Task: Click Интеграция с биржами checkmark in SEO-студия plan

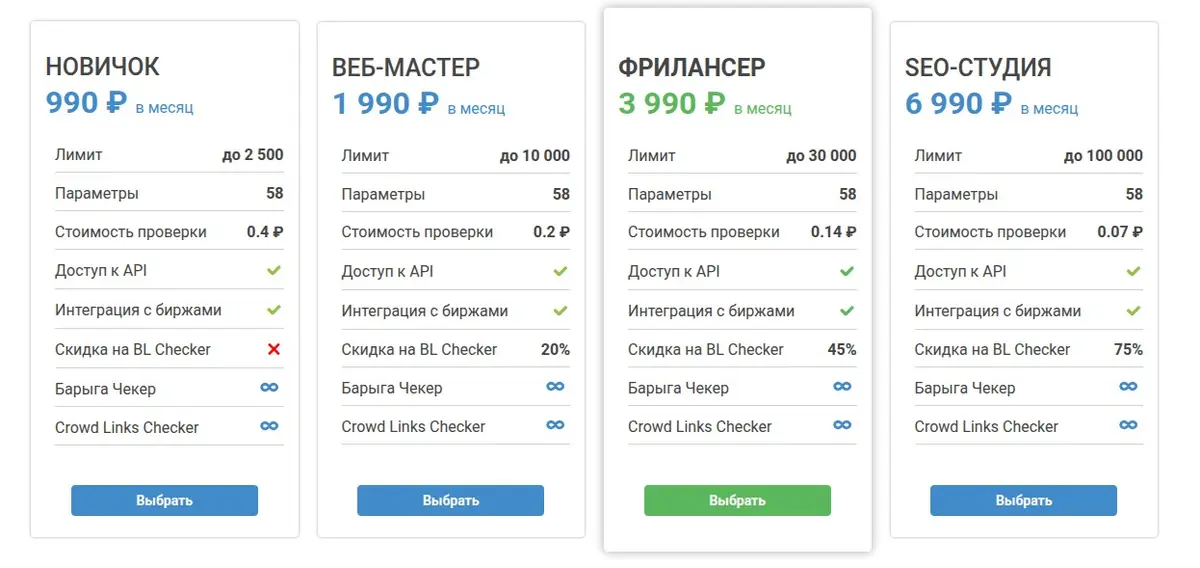Action: pyautogui.click(x=1133, y=311)
